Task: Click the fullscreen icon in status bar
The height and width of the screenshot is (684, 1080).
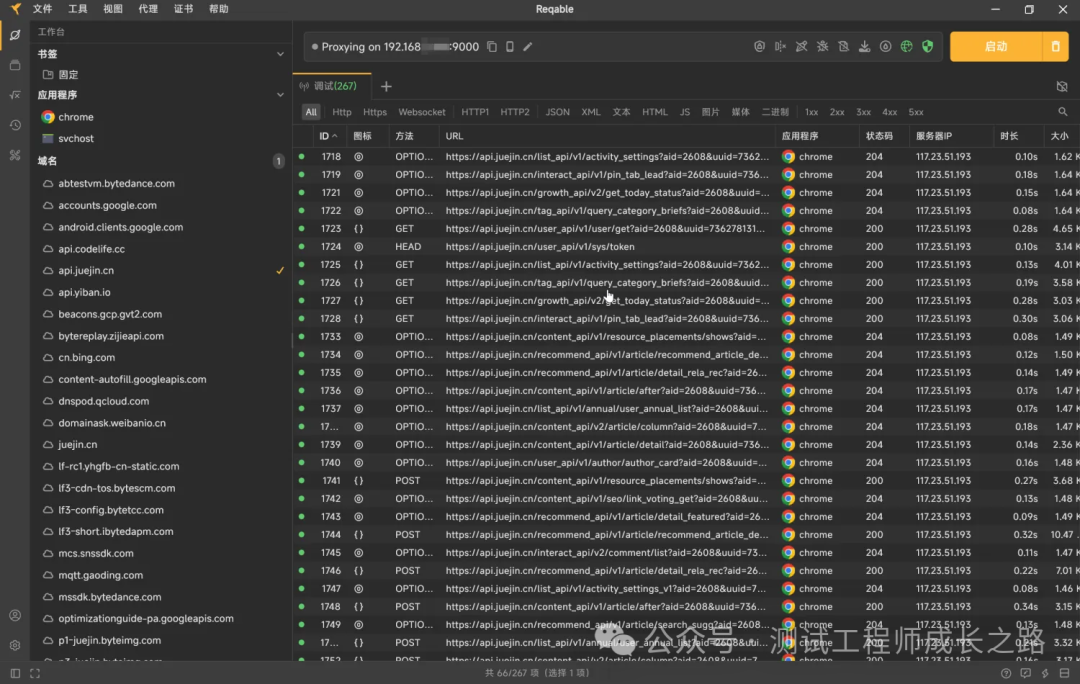Action: tap(34, 674)
